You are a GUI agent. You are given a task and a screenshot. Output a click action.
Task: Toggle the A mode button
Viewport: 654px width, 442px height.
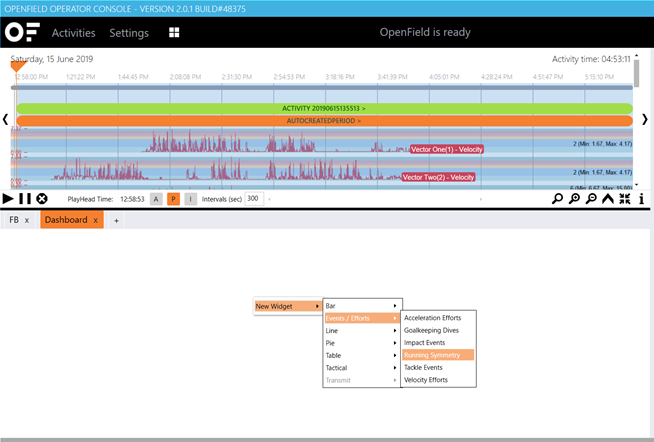click(156, 199)
